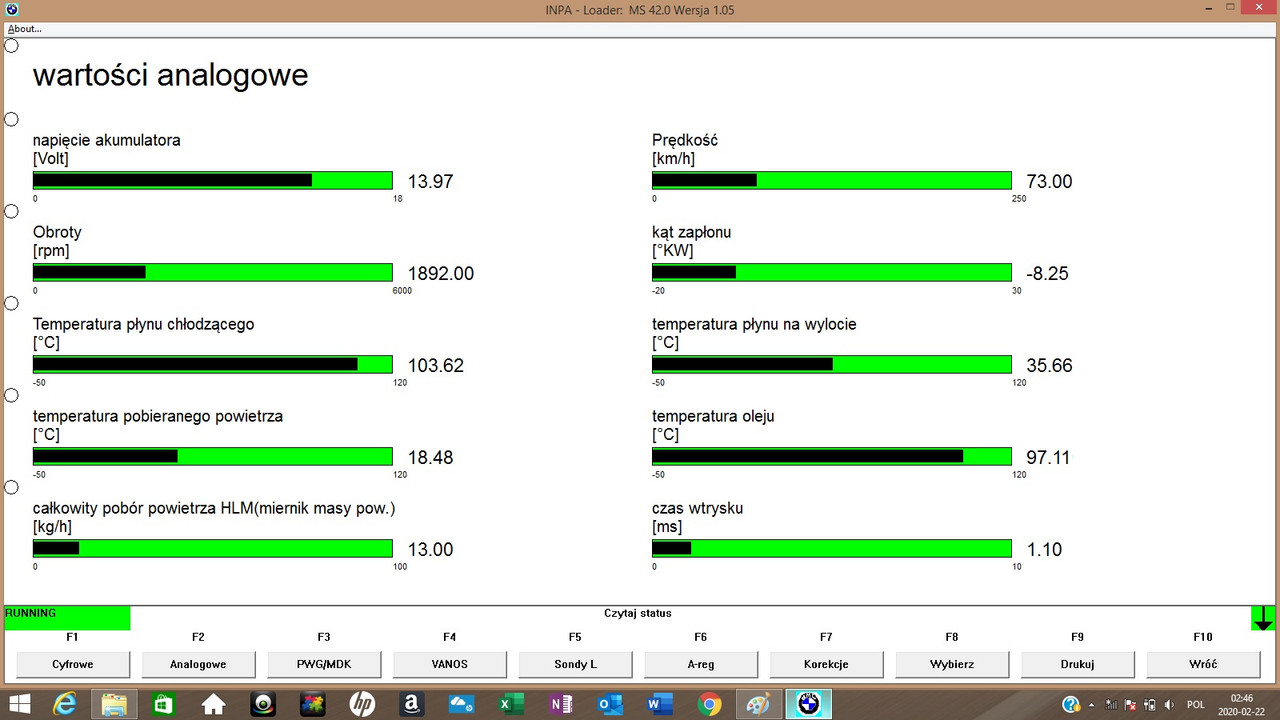Viewport: 1280px width, 720px height.
Task: Open the About... menu
Action: coord(25,29)
